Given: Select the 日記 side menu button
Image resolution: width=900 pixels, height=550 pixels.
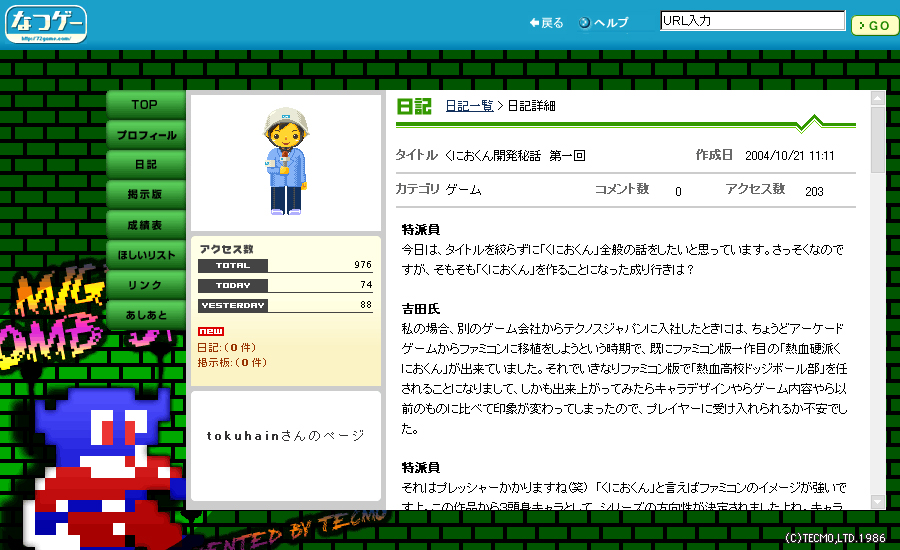Looking at the screenshot, I should tap(146, 165).
